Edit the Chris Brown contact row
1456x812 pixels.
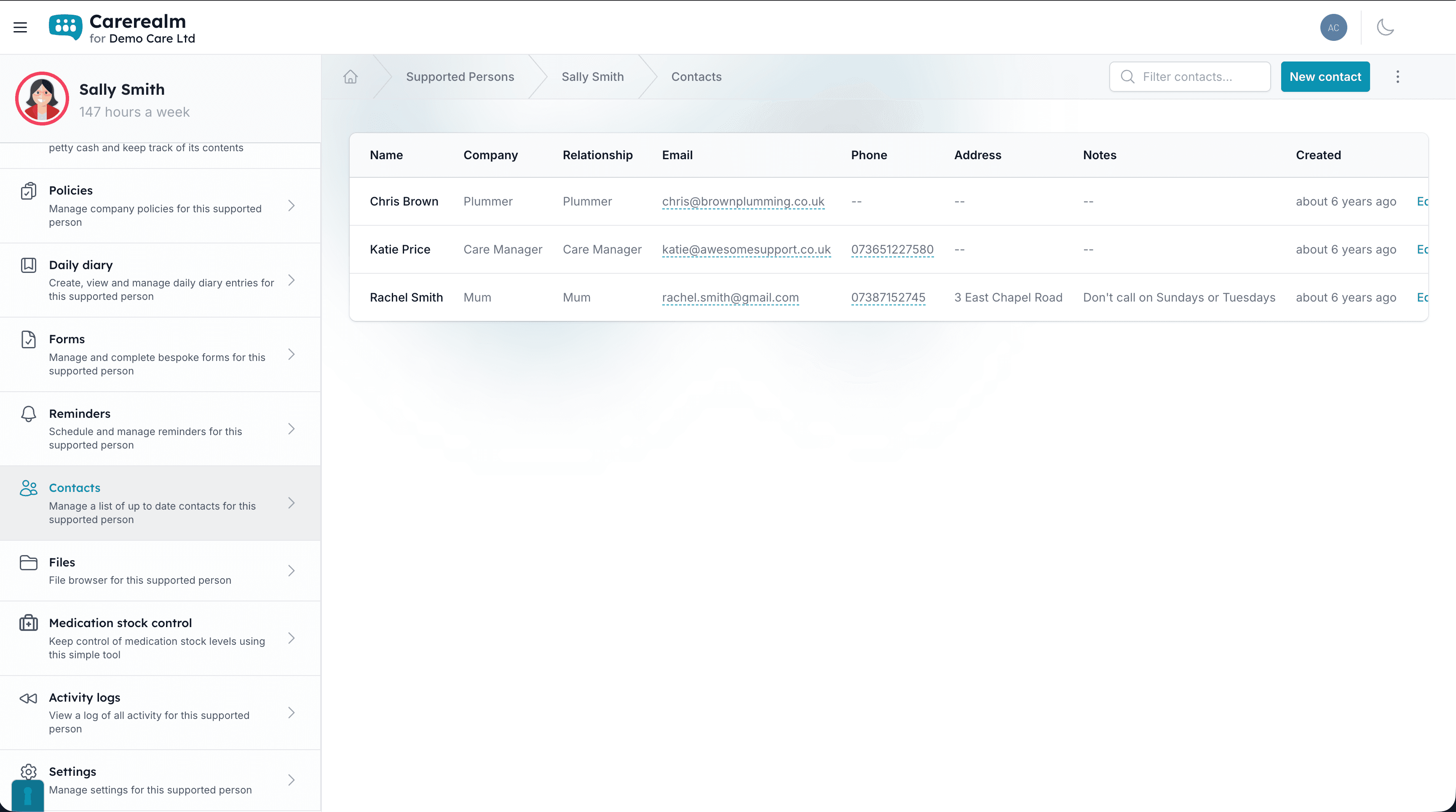[1423, 202]
